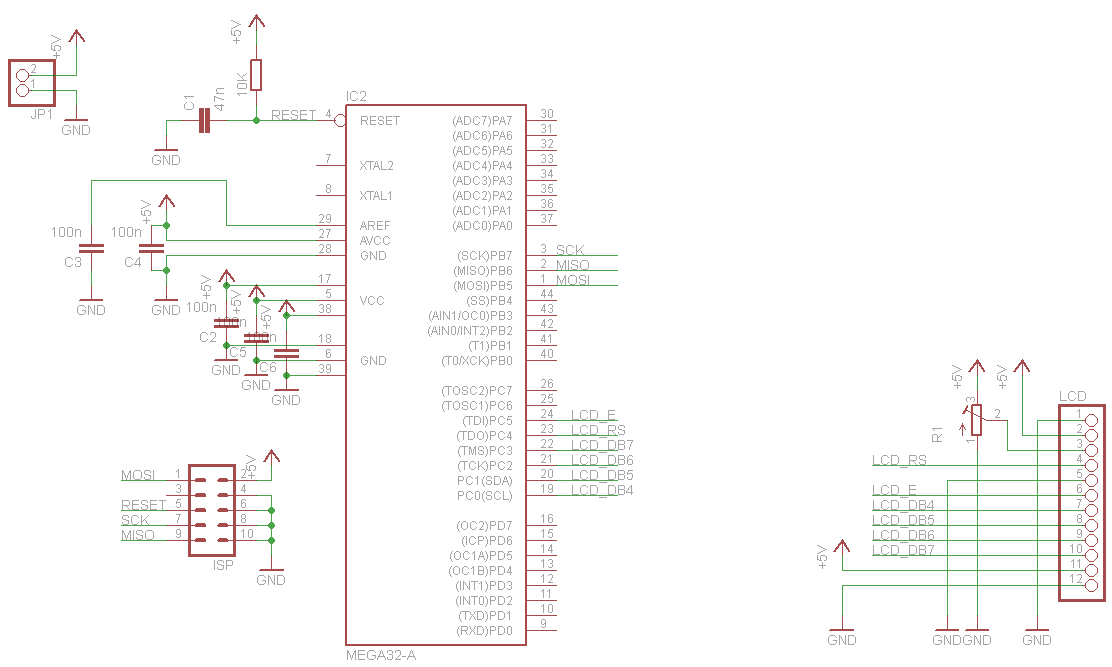Click the PC0(SCL) pin label

click(484, 495)
